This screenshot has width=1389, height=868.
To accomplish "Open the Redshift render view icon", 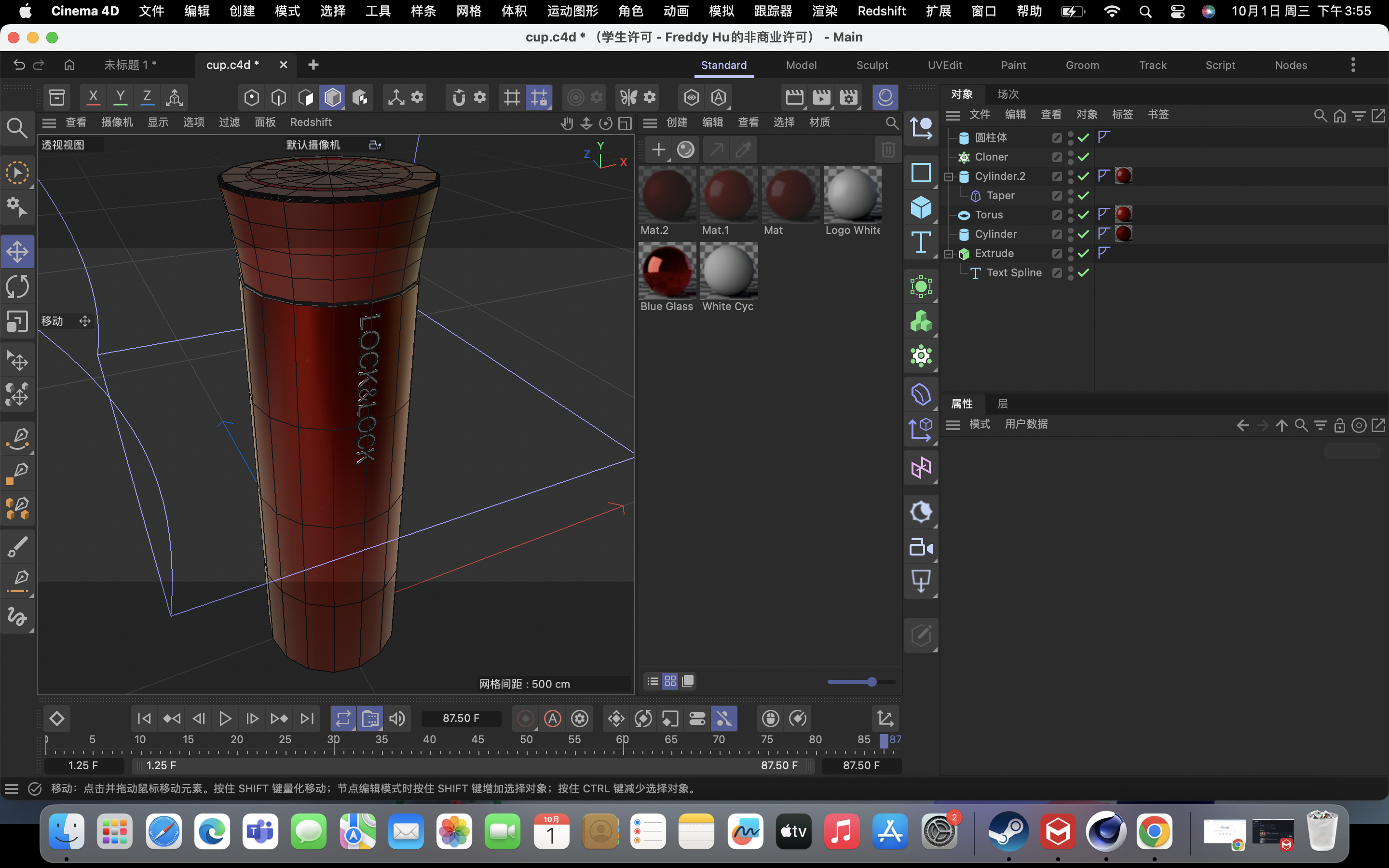I will tap(885, 97).
